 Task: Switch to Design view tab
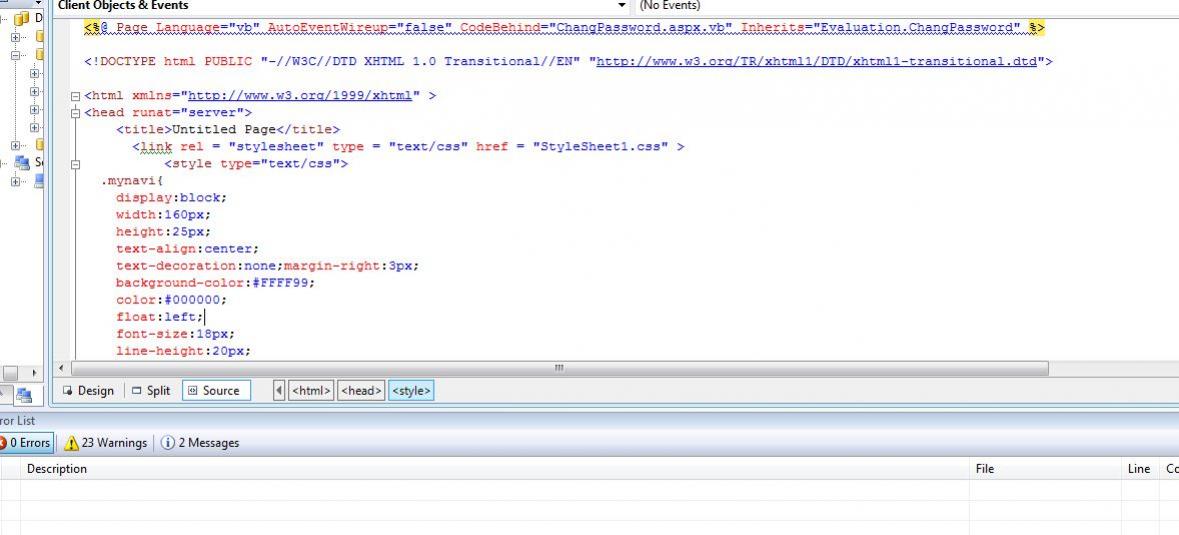[88, 391]
